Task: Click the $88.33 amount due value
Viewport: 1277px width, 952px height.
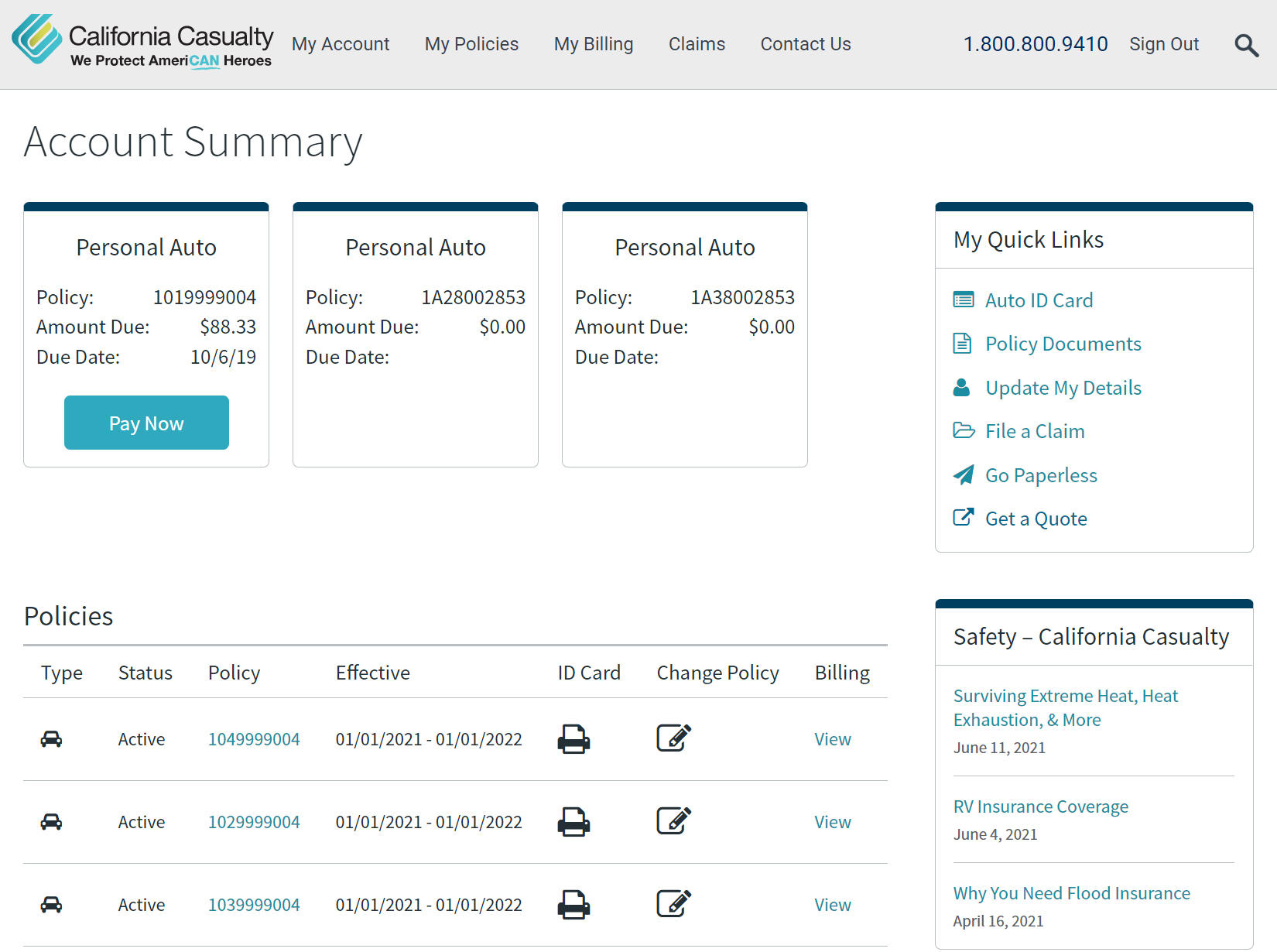Action: pyautogui.click(x=228, y=327)
